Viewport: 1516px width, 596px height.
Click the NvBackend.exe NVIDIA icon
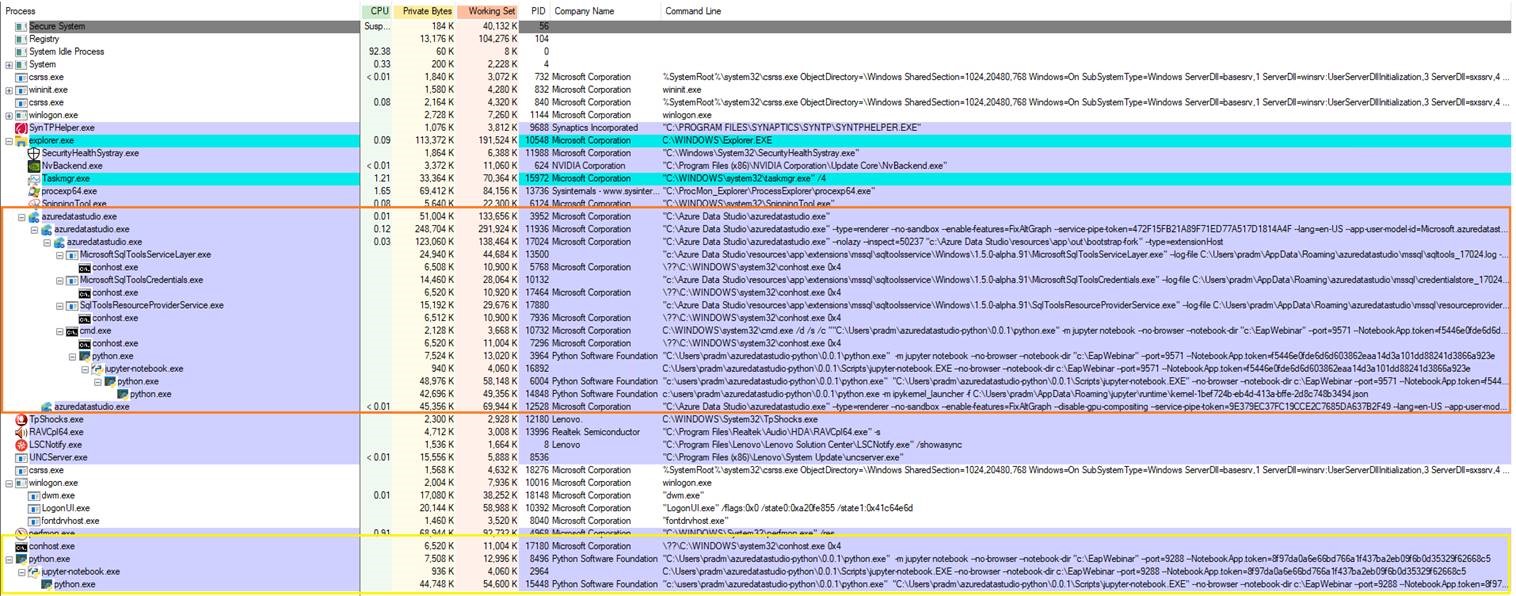point(35,165)
